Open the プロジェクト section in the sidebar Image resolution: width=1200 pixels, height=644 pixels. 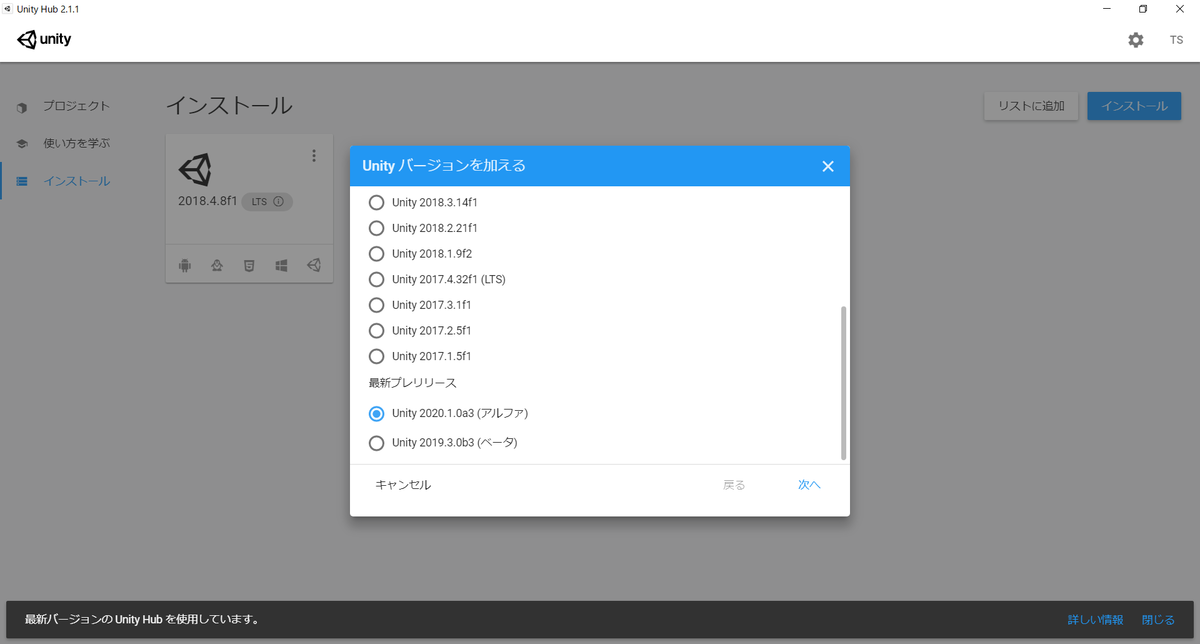pyautogui.click(x=71, y=105)
